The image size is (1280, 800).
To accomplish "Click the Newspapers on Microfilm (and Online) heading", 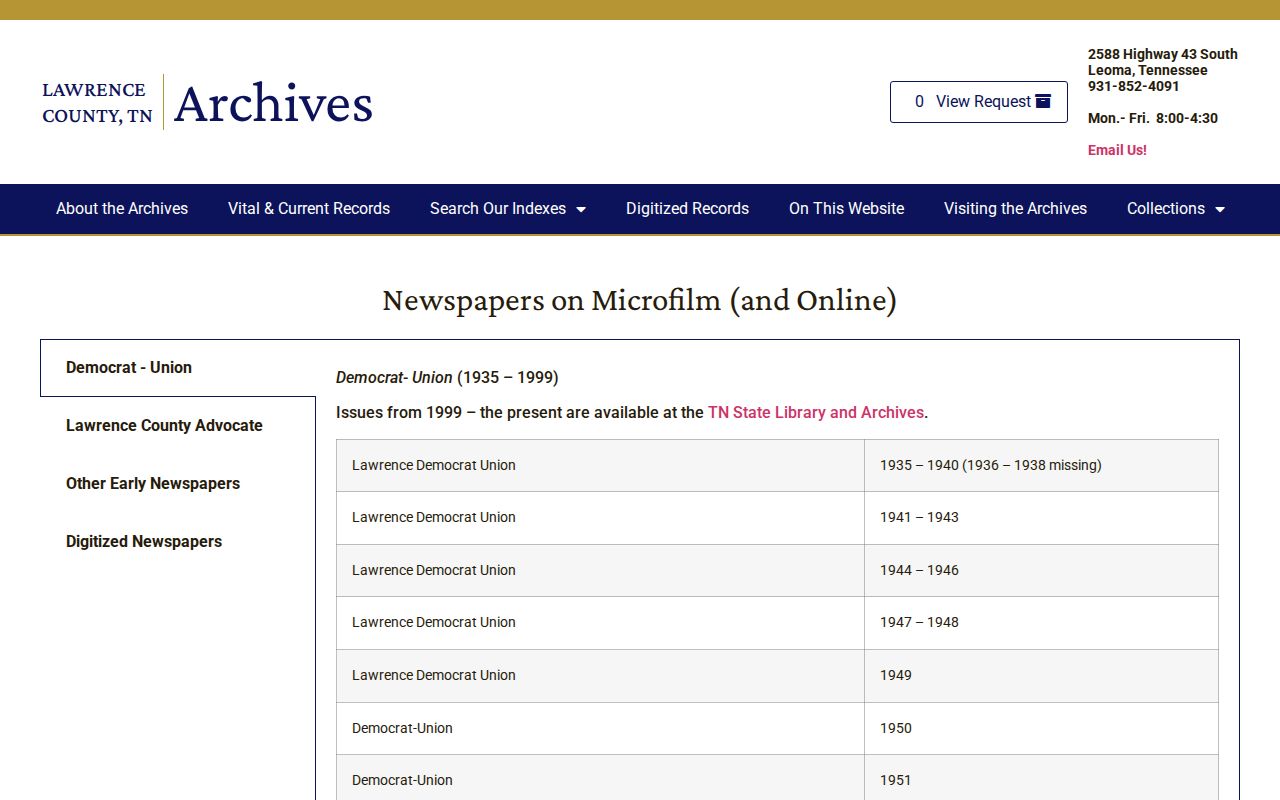I will pyautogui.click(x=640, y=300).
